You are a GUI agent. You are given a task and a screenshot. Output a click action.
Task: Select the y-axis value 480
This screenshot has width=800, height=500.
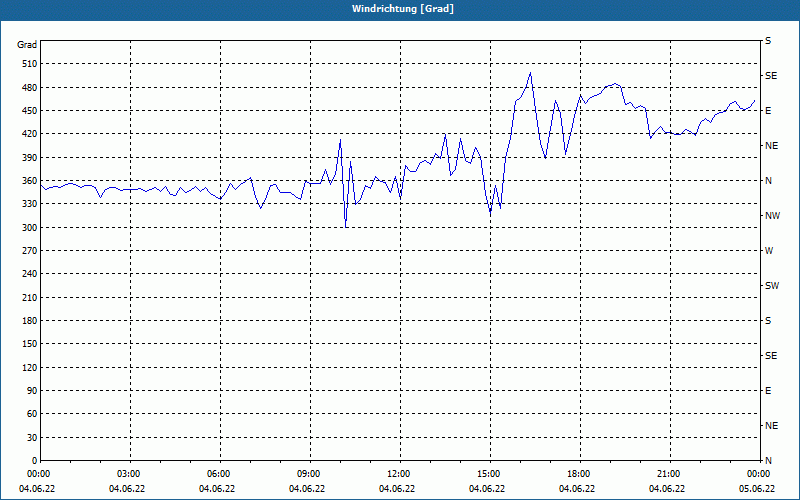pyautogui.click(x=30, y=88)
